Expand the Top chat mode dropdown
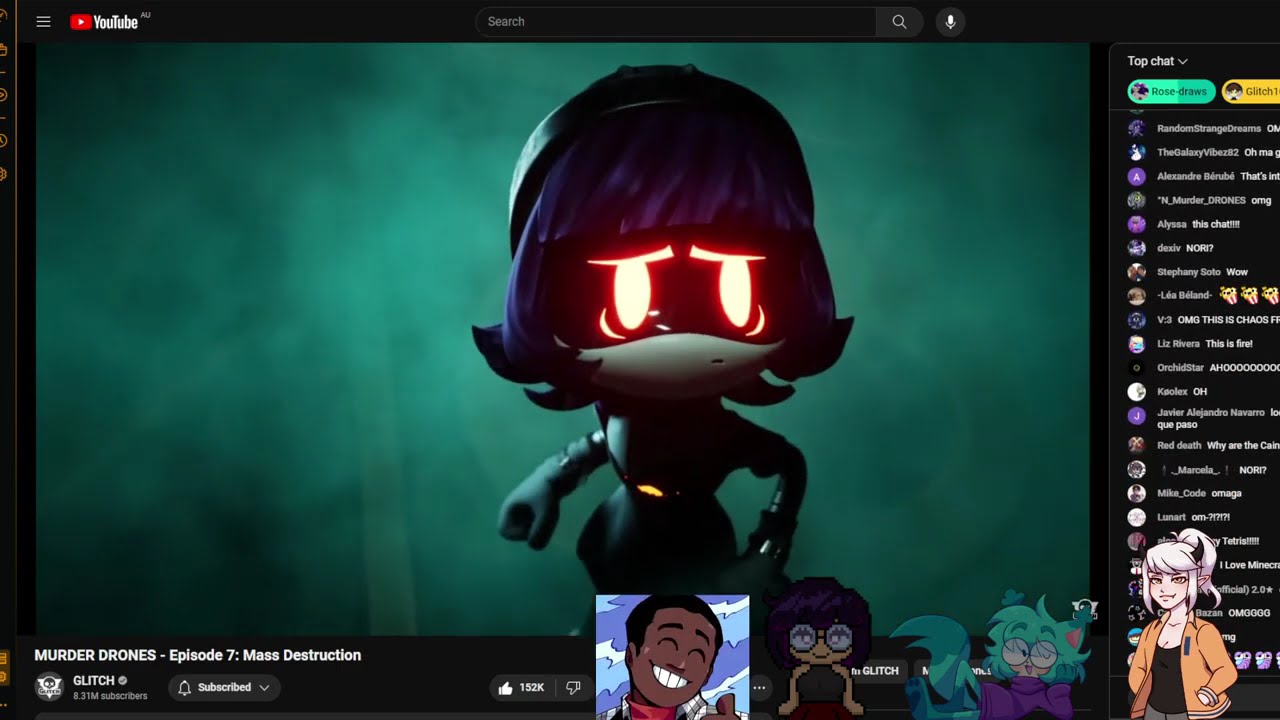This screenshot has width=1280, height=720. point(1157,61)
